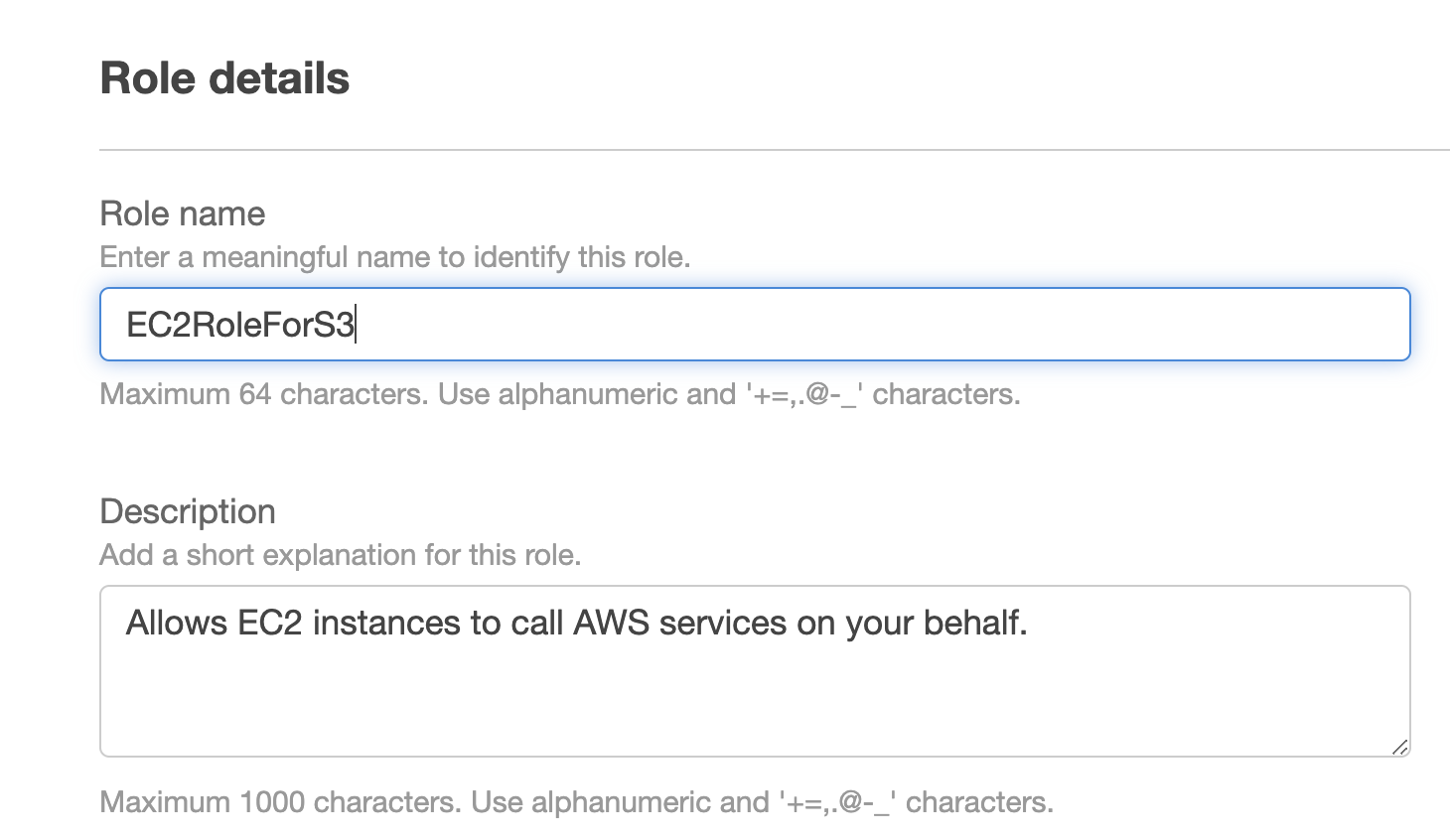
Task: Place cursor after EC2RoleForS3 text
Action: click(356, 325)
